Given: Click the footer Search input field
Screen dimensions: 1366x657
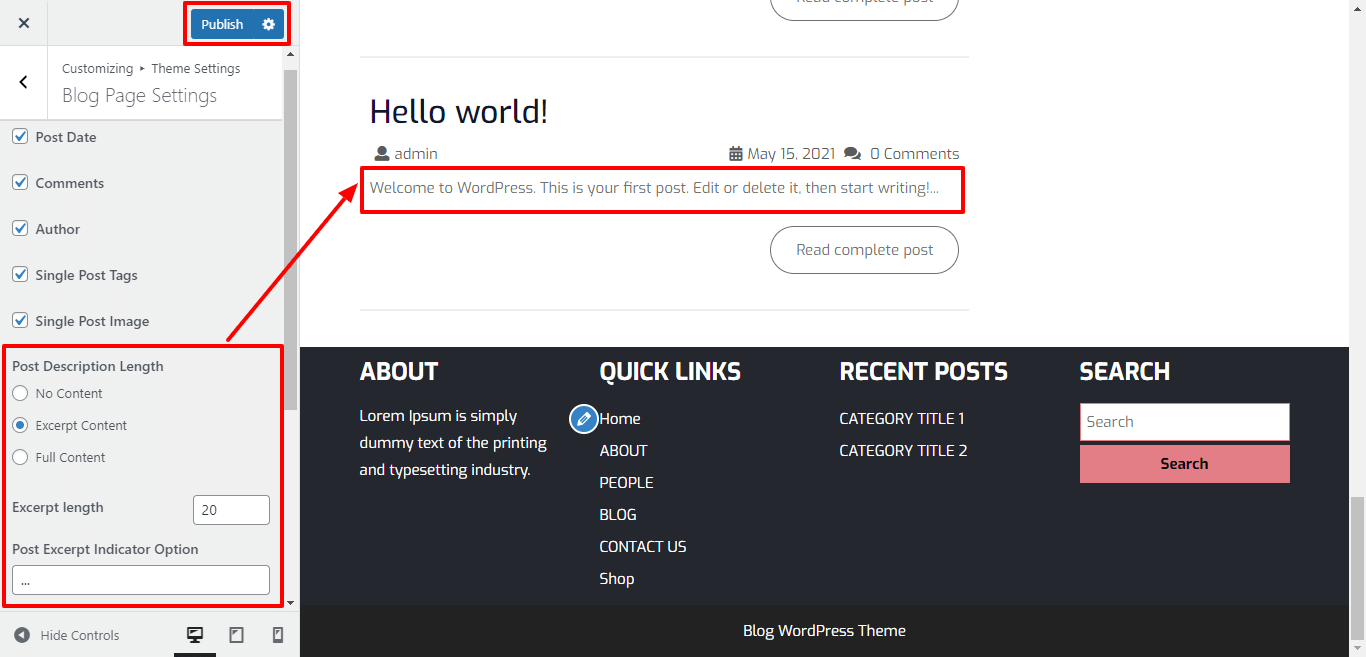Looking at the screenshot, I should pos(1184,422).
